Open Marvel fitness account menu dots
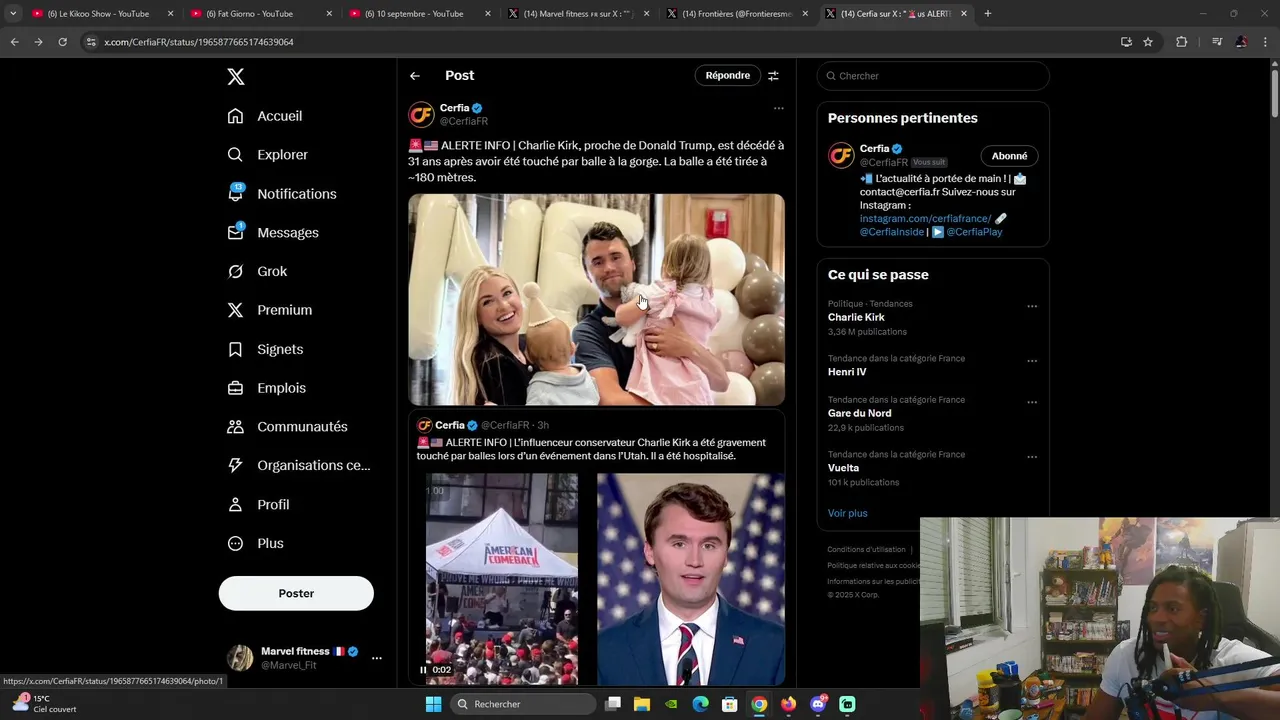This screenshot has height=720, width=1280. tap(377, 658)
